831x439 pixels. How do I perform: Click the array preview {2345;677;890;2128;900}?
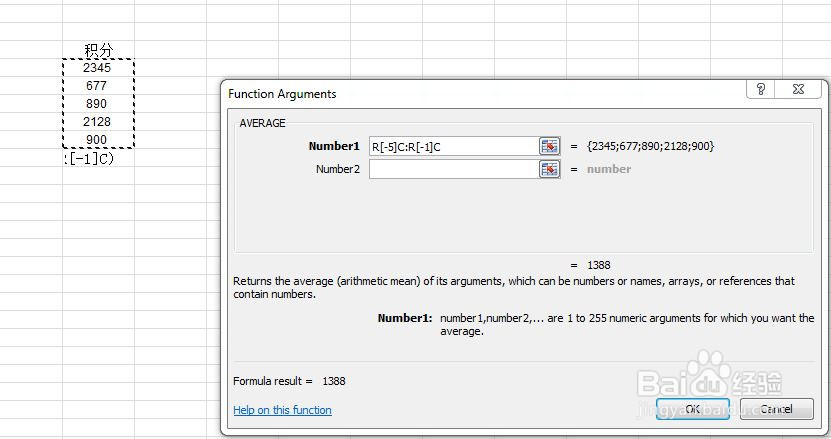(x=650, y=146)
